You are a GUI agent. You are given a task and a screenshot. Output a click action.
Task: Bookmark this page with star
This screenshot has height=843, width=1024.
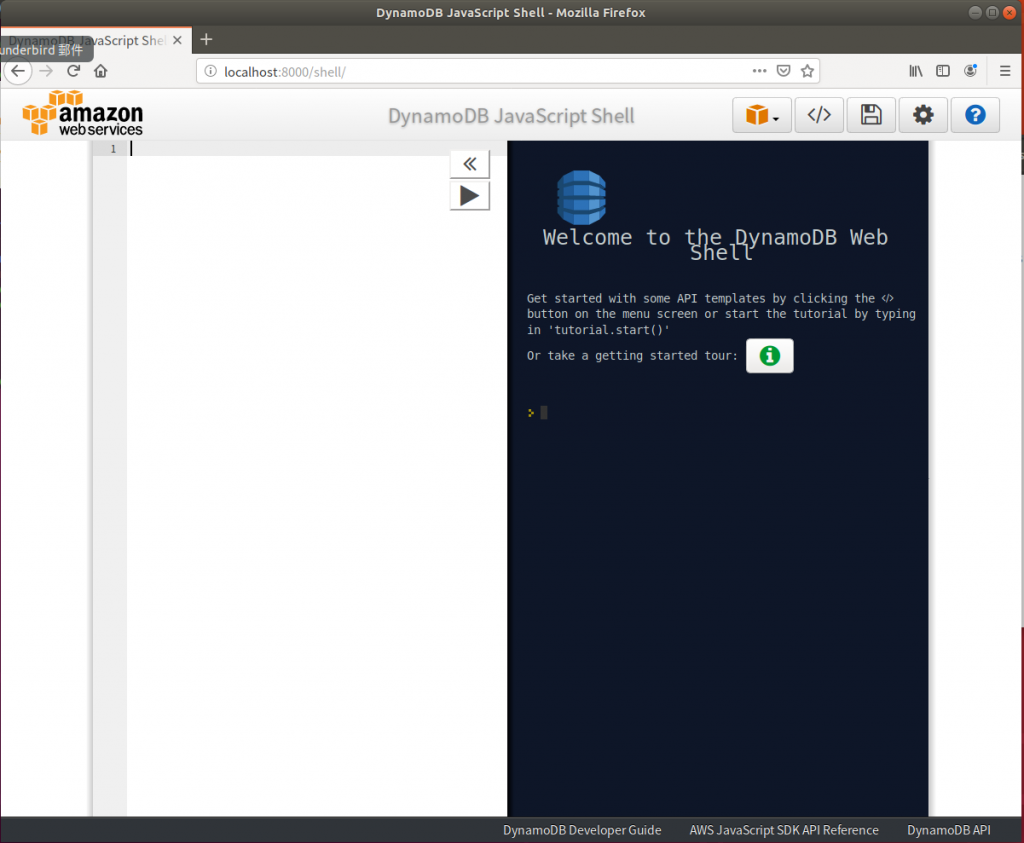(807, 71)
